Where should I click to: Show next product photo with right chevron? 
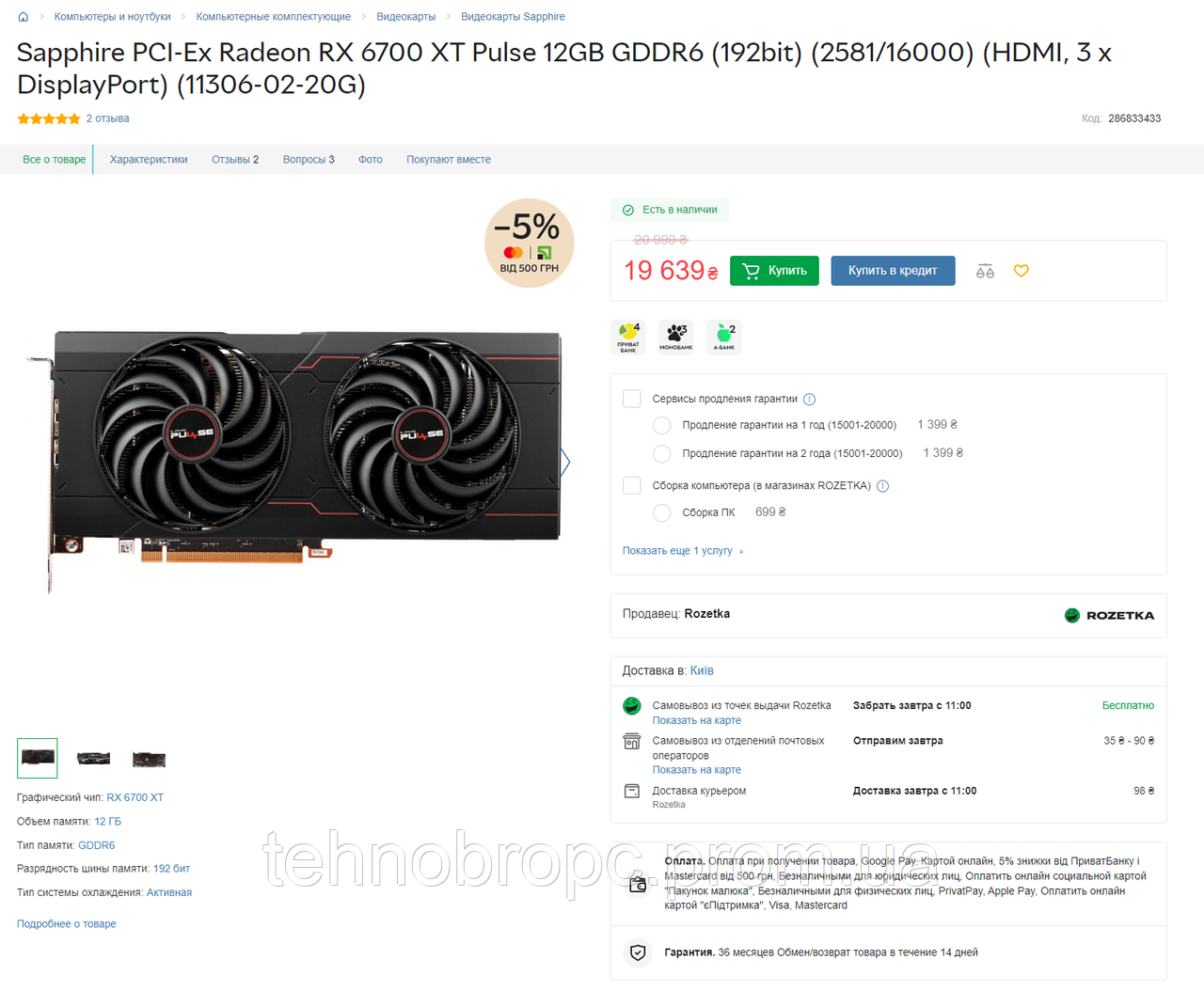point(565,462)
